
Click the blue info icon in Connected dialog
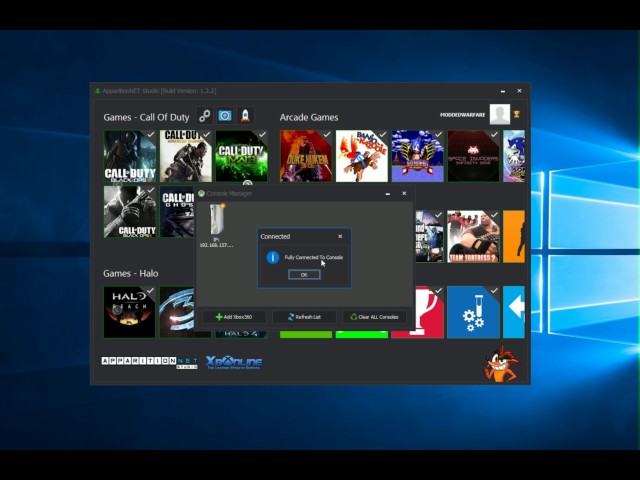[273, 257]
